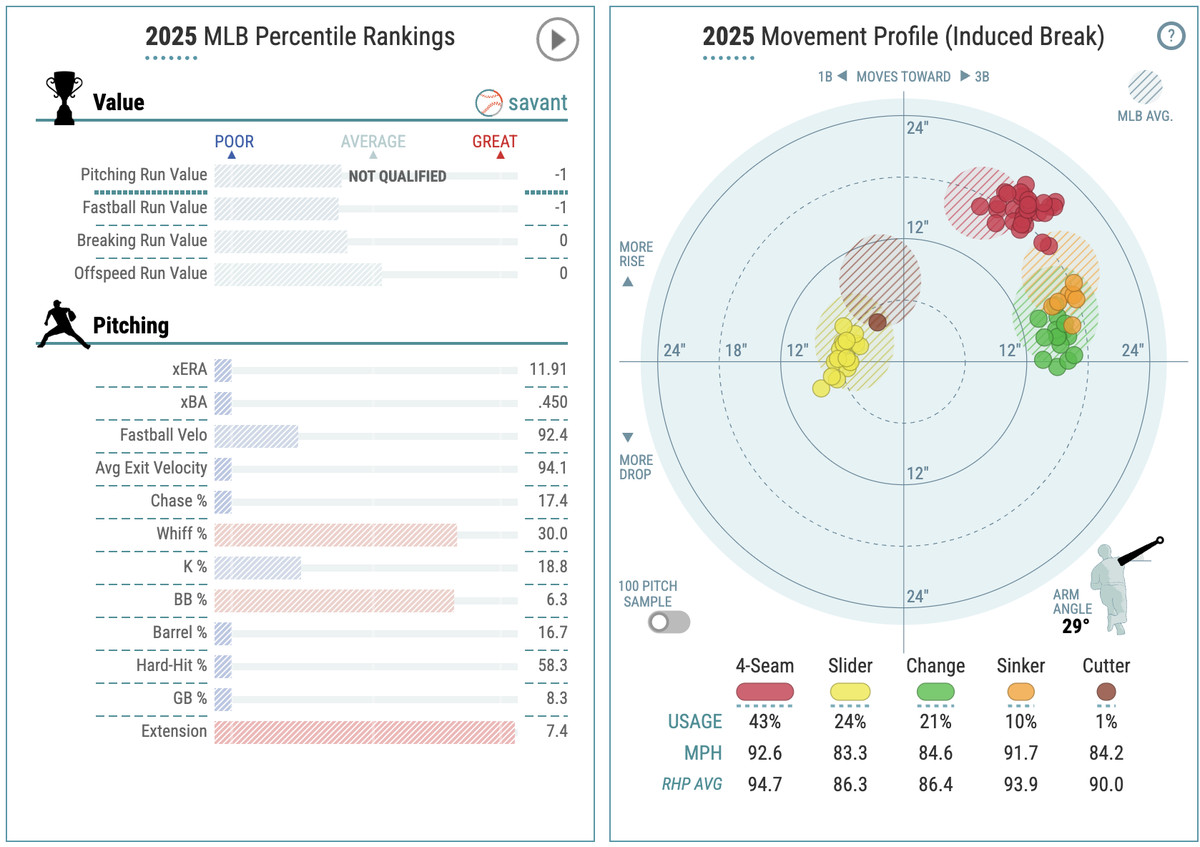Open the 2025 year selector in Percentile Rankings
This screenshot has width=1200, height=847.
pos(170,38)
